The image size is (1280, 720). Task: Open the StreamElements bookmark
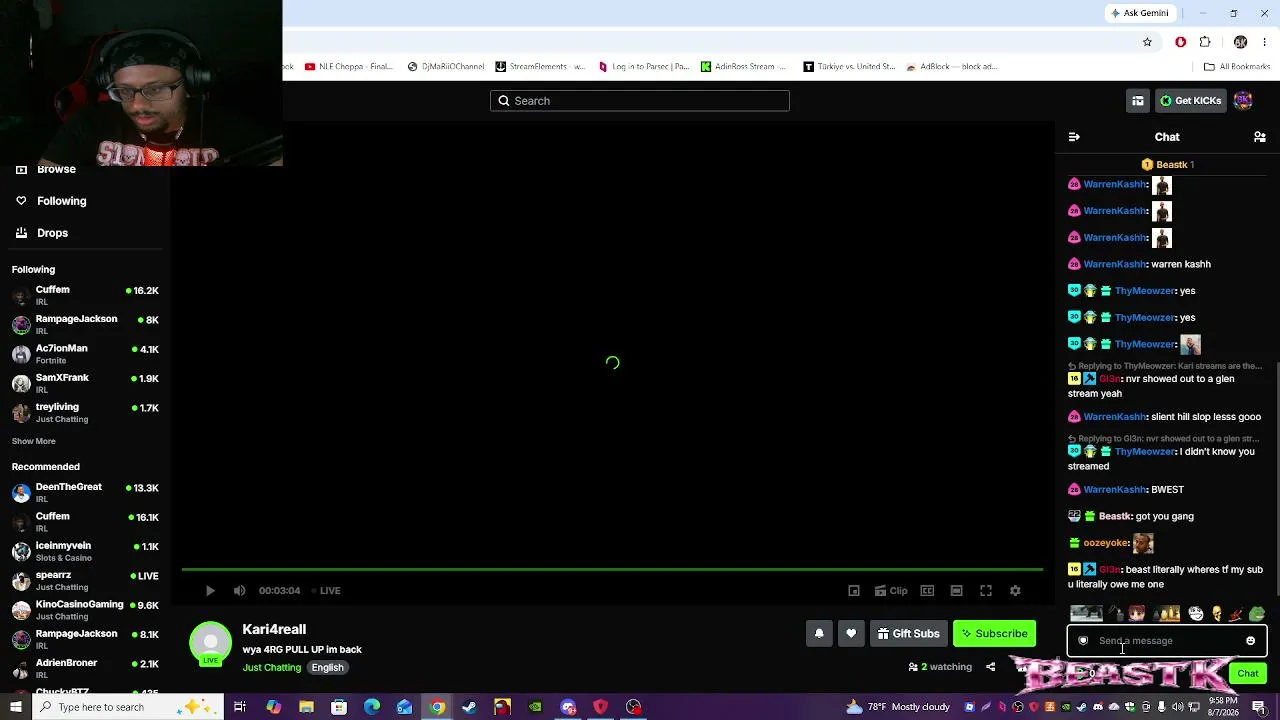coord(540,67)
